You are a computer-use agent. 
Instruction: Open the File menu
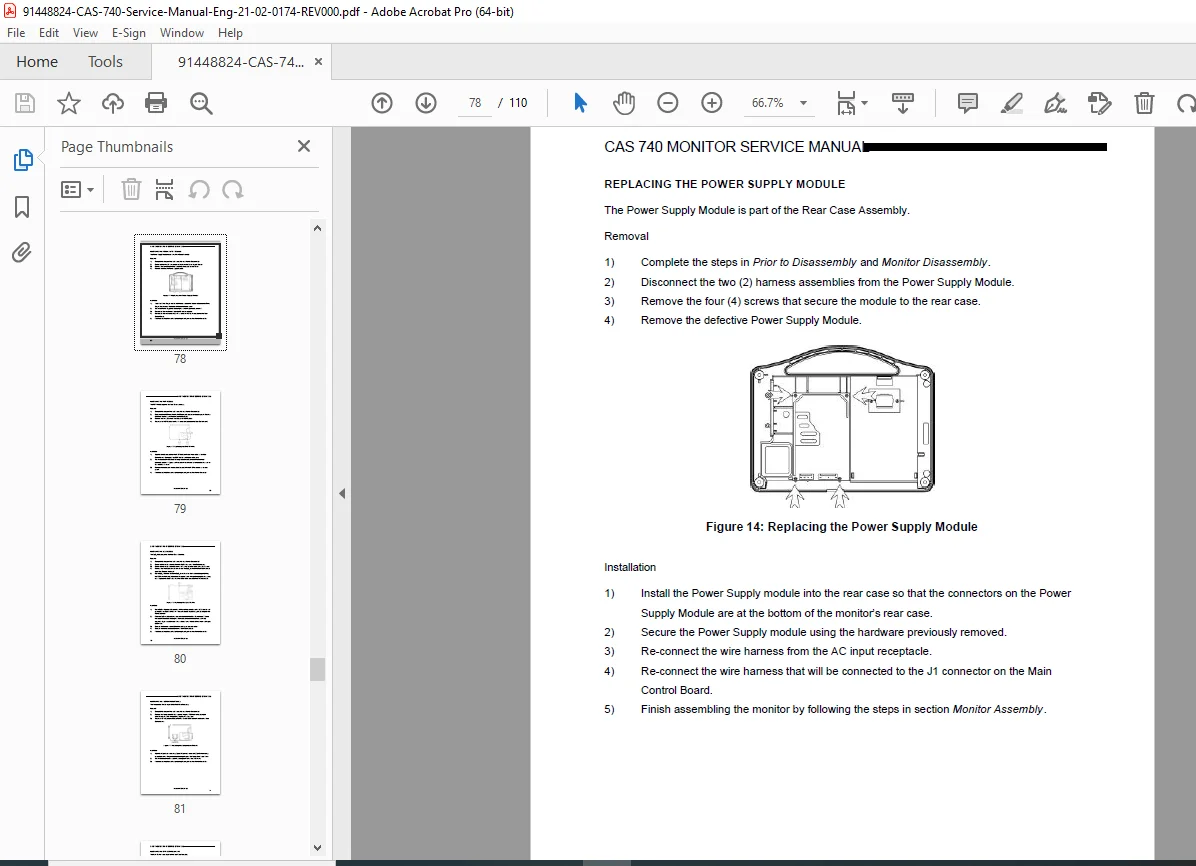point(16,33)
